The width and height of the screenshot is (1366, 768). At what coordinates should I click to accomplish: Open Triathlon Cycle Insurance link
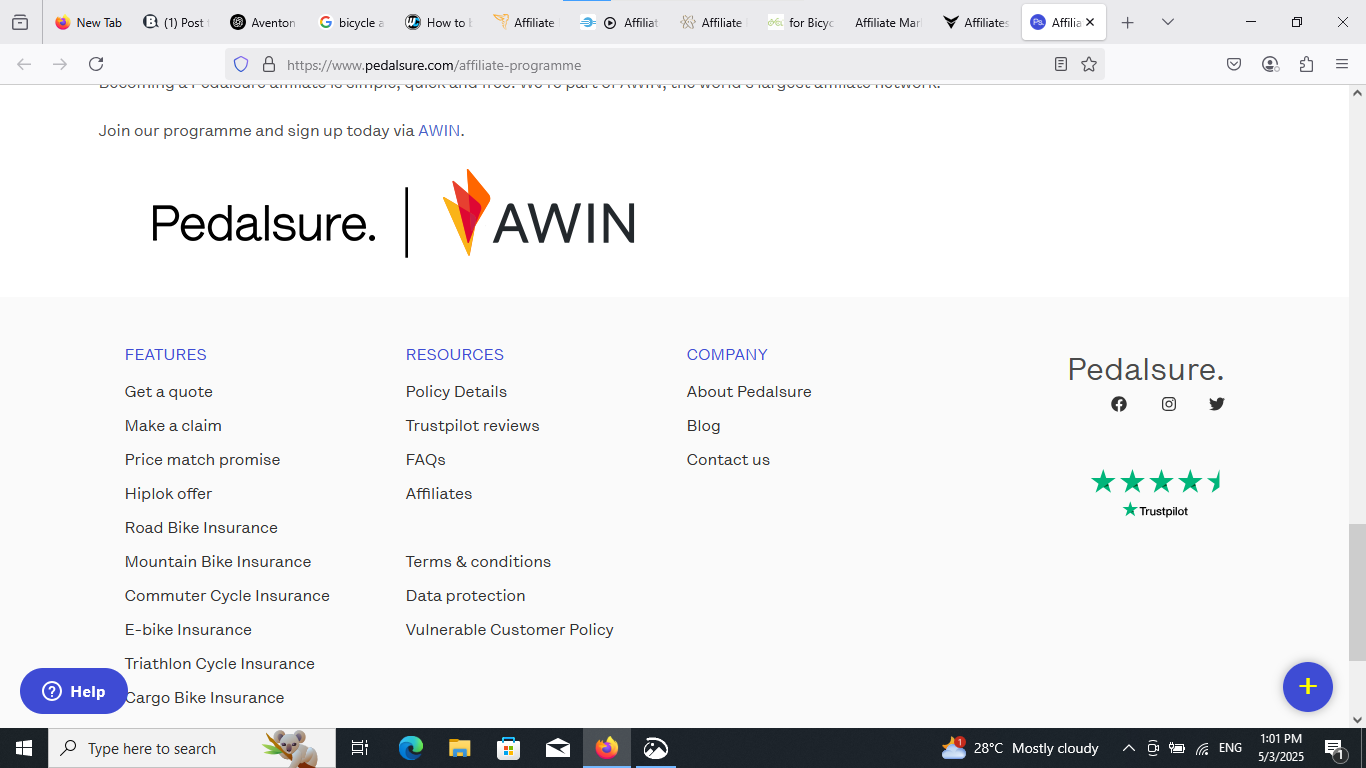click(220, 664)
